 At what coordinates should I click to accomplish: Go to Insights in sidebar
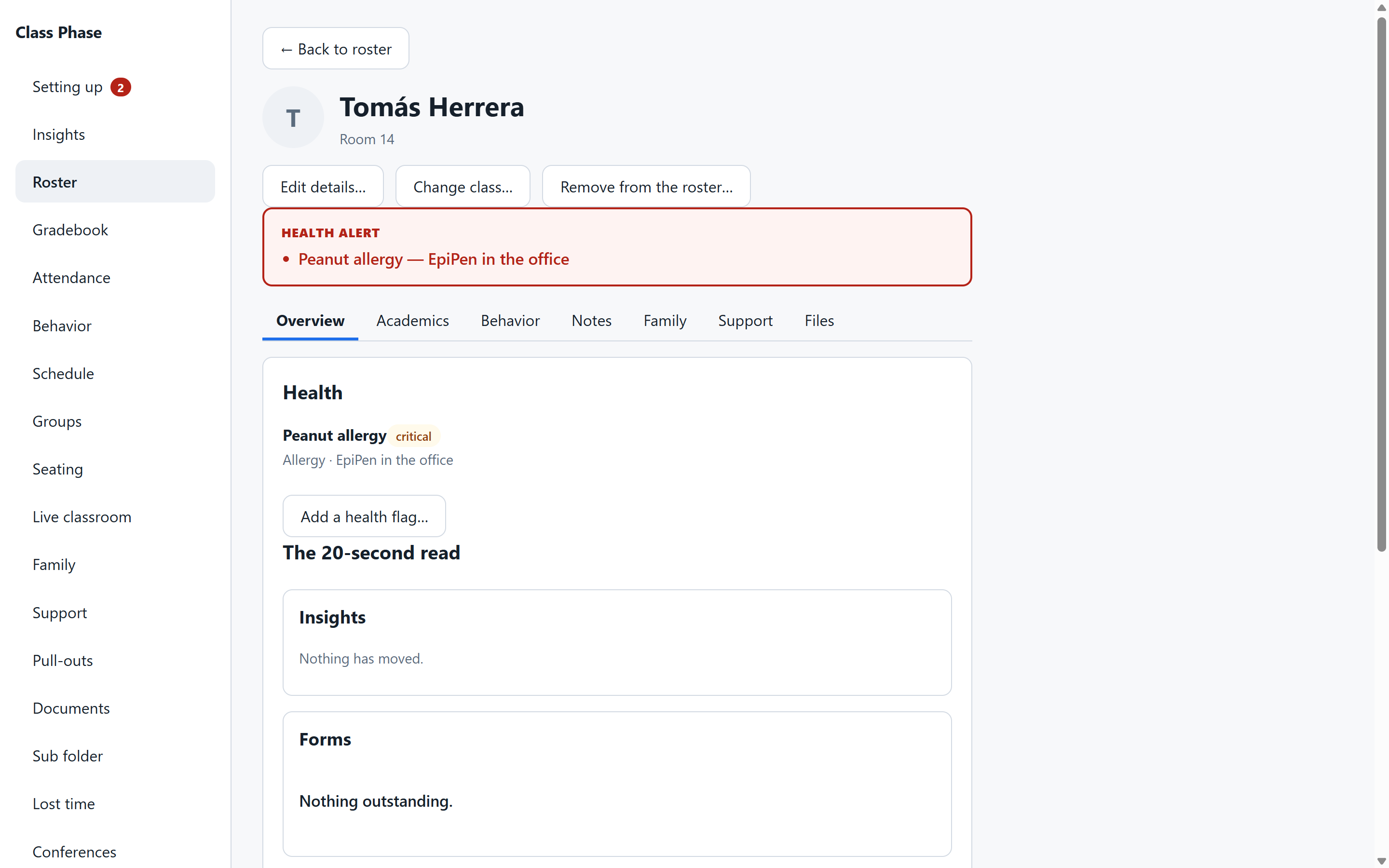pos(115,135)
